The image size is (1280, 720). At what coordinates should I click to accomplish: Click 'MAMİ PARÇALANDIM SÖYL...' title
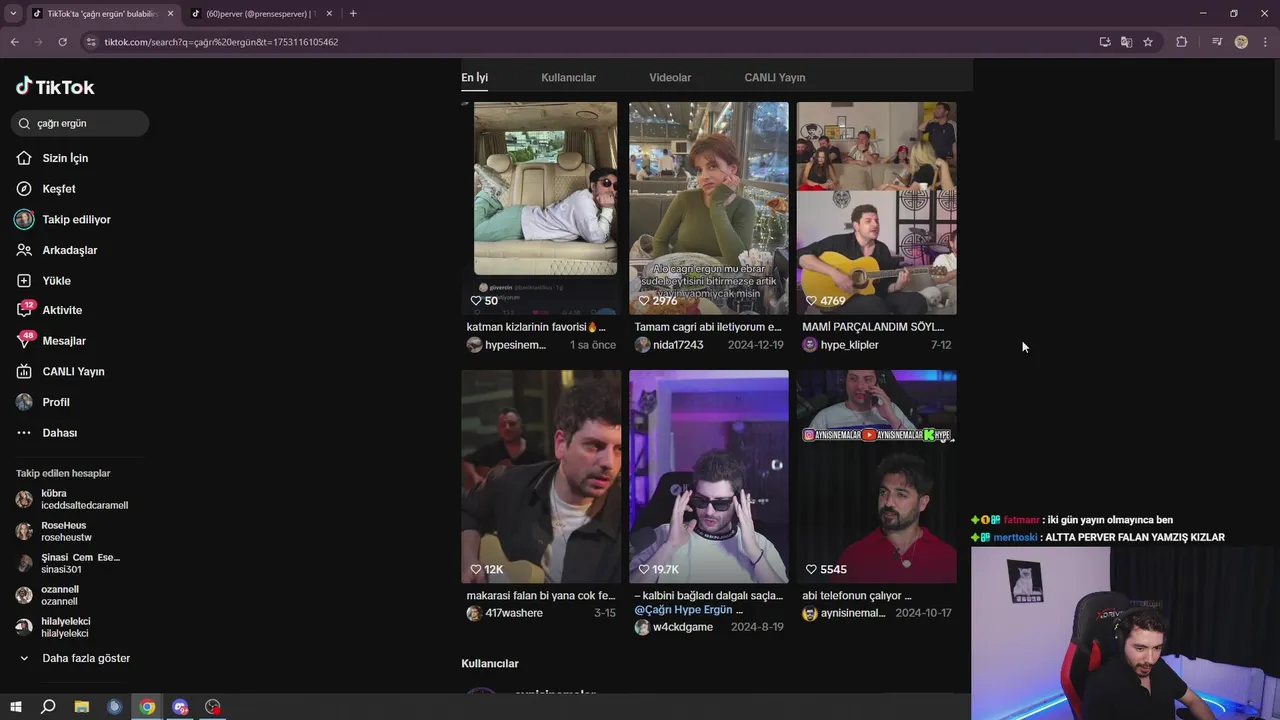click(x=873, y=327)
